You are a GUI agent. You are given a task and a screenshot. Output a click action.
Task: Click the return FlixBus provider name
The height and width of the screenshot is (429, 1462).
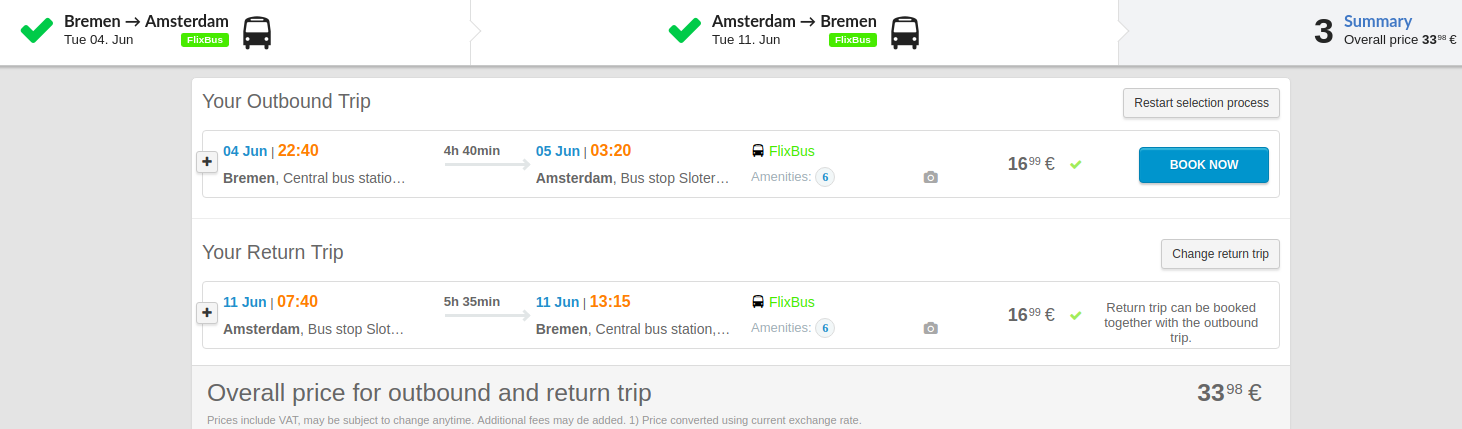tap(792, 302)
